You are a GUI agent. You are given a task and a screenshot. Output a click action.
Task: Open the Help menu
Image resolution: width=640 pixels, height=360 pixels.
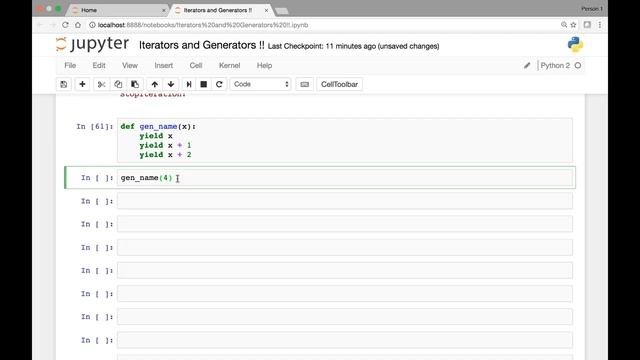click(264, 65)
